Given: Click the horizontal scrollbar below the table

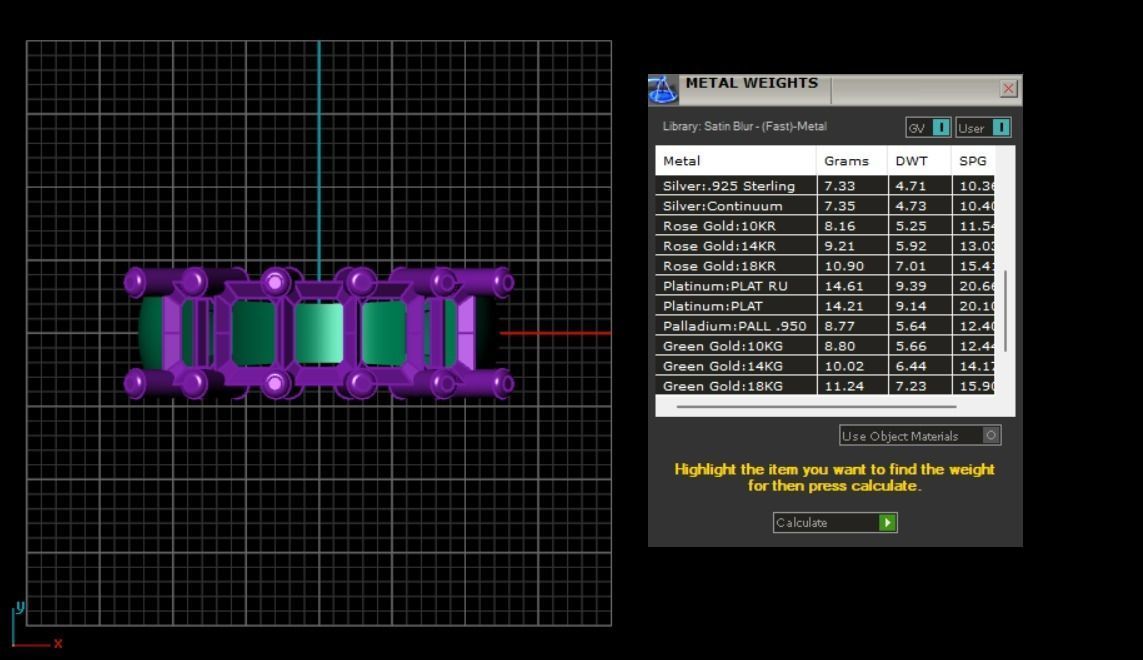Looking at the screenshot, I should pos(816,406).
